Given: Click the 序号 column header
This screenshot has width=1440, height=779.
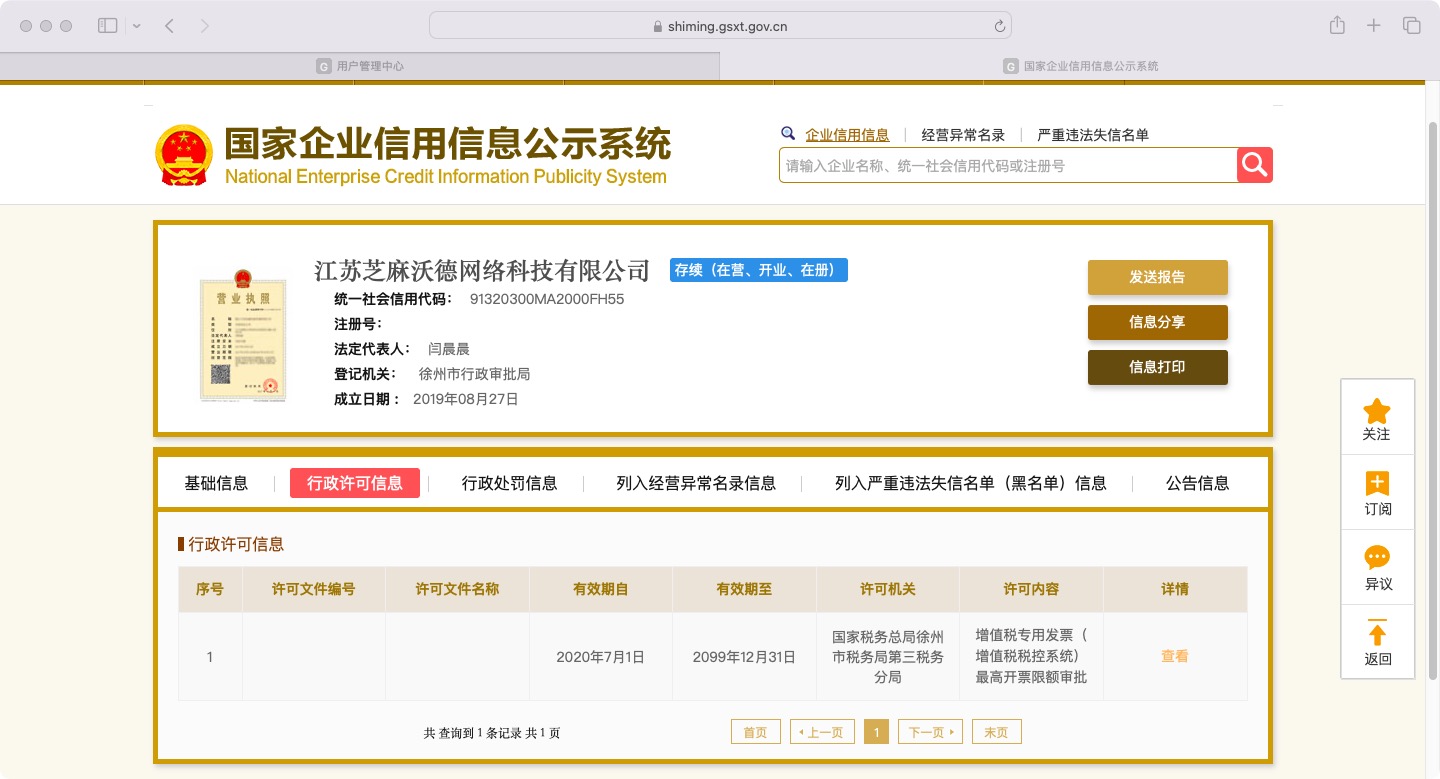Looking at the screenshot, I should [x=210, y=589].
